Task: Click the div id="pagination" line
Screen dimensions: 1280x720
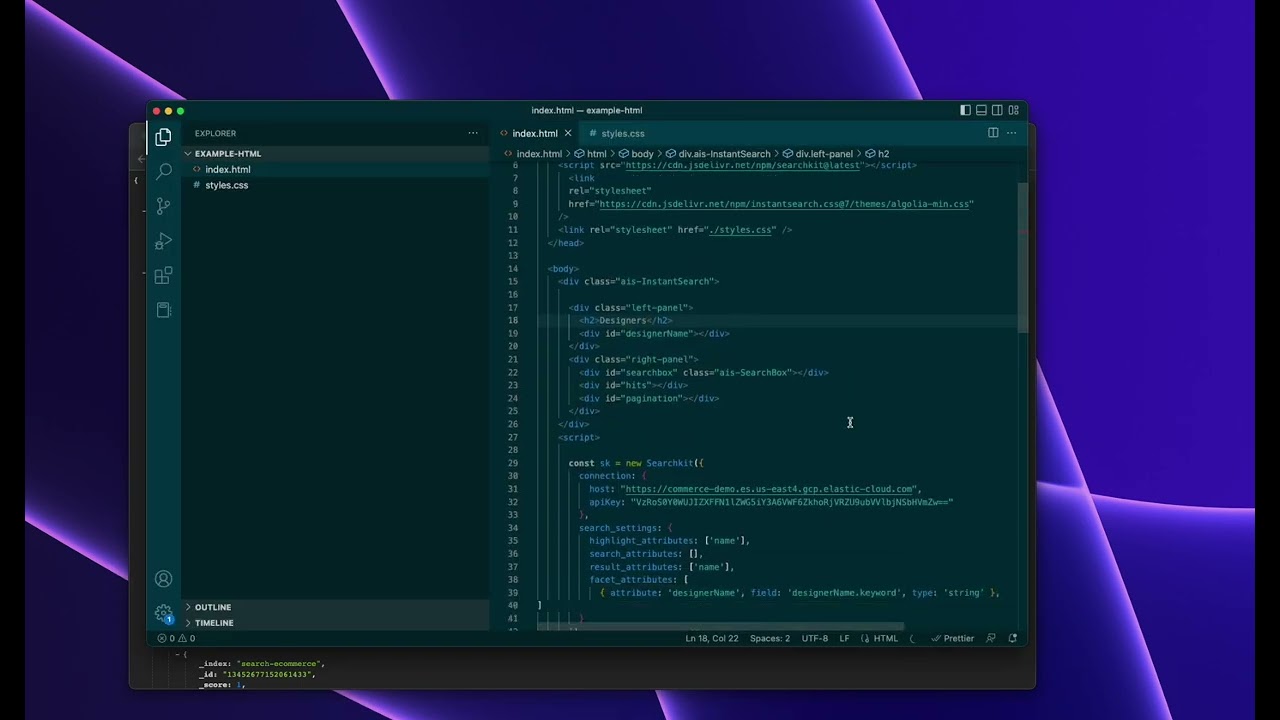Action: pyautogui.click(x=649, y=398)
